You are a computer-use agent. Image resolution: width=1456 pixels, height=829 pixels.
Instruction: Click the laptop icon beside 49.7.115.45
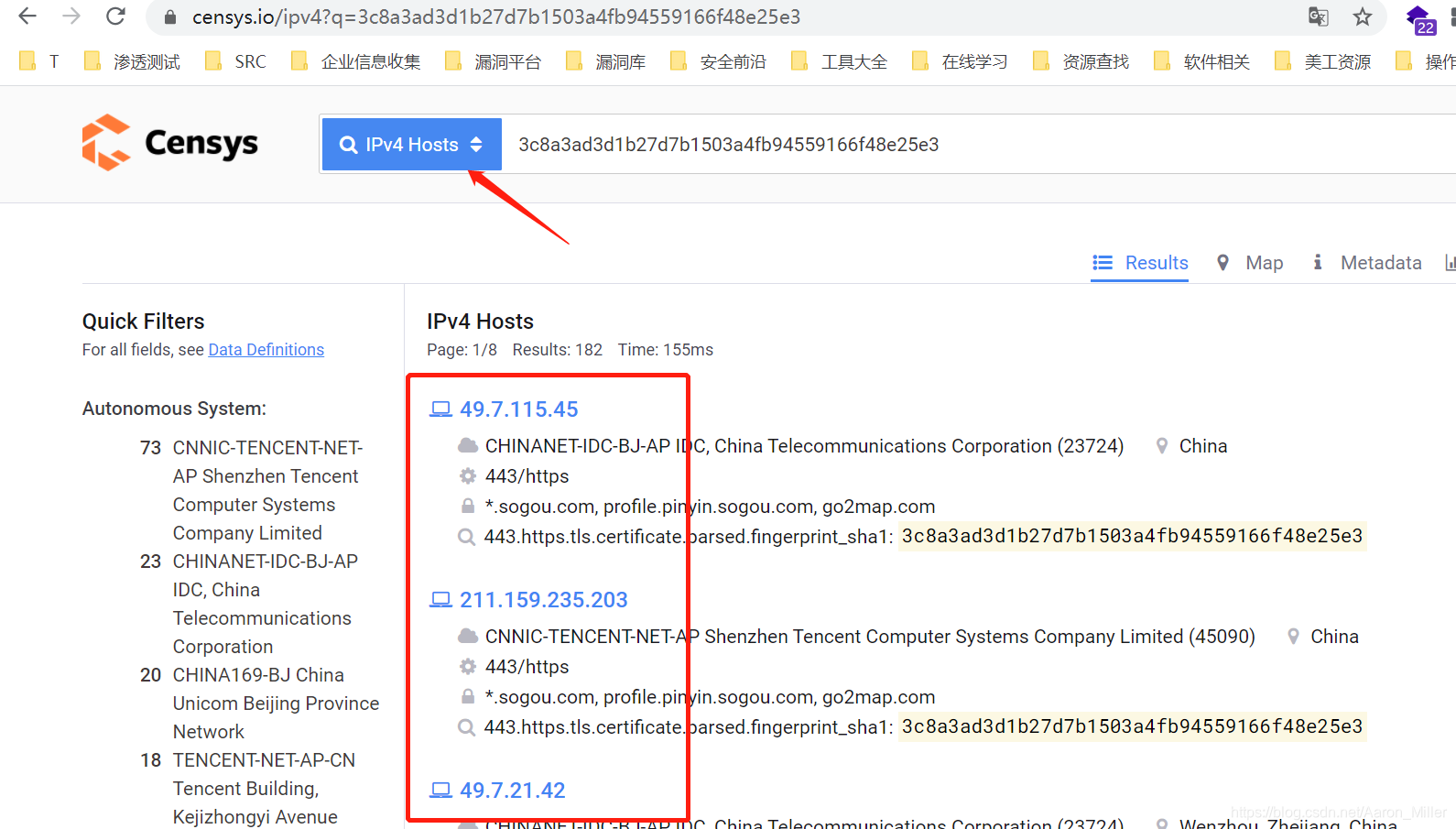(x=441, y=409)
